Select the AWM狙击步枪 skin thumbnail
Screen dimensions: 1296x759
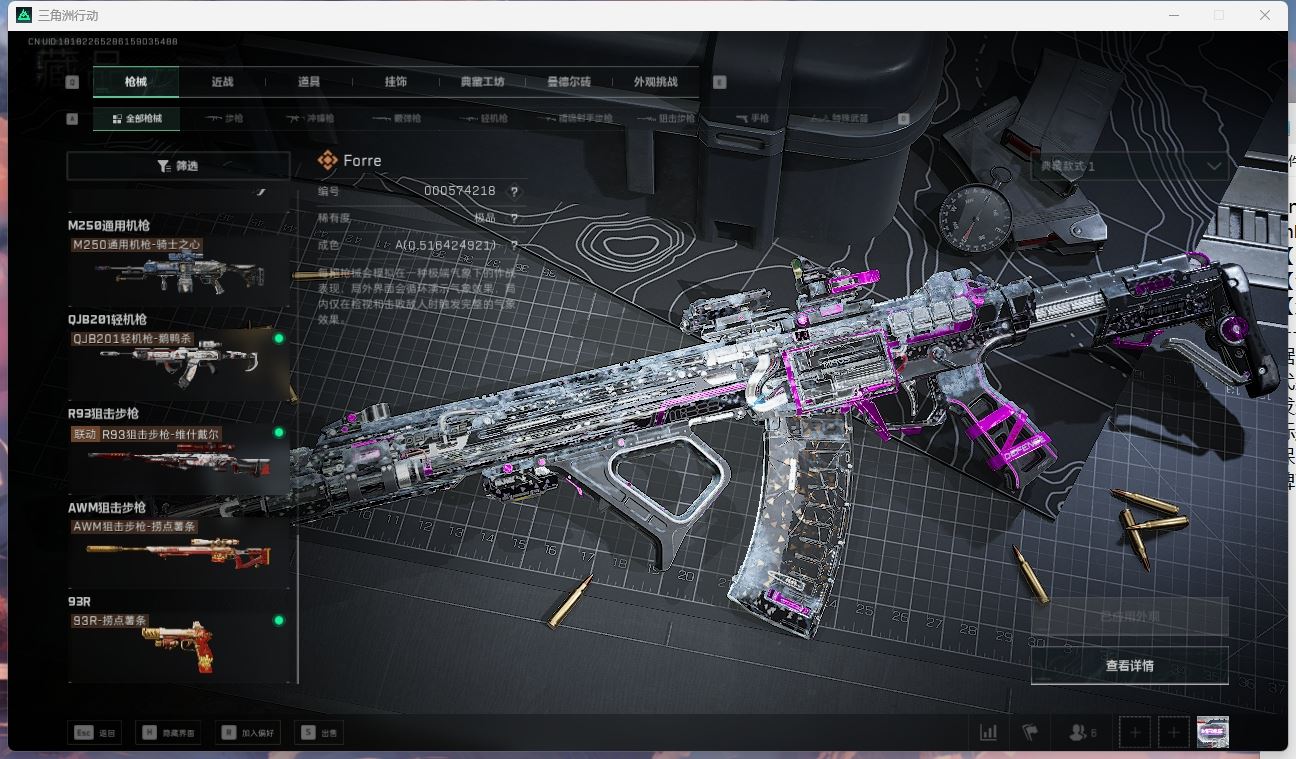(180, 551)
